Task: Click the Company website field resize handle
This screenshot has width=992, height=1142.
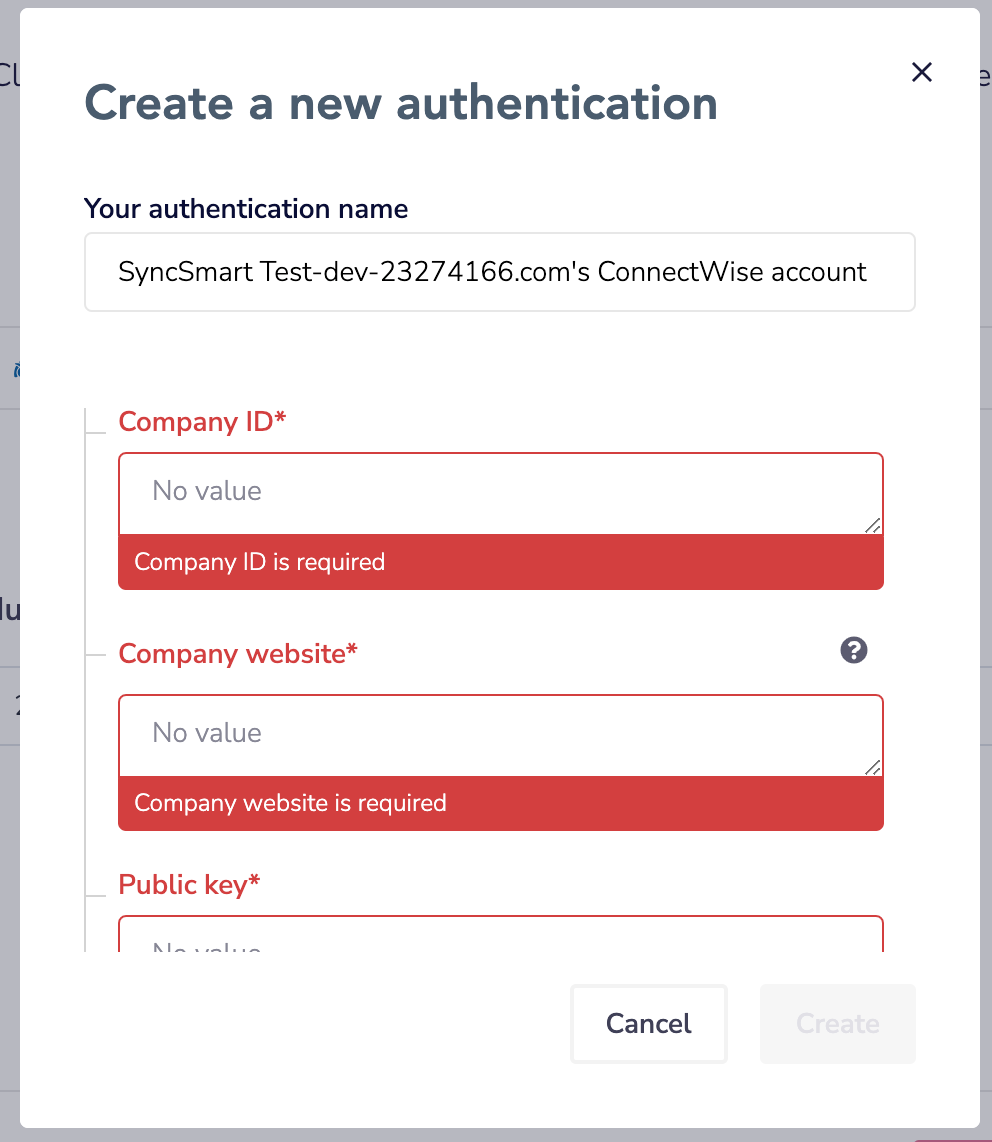Action: (872, 767)
